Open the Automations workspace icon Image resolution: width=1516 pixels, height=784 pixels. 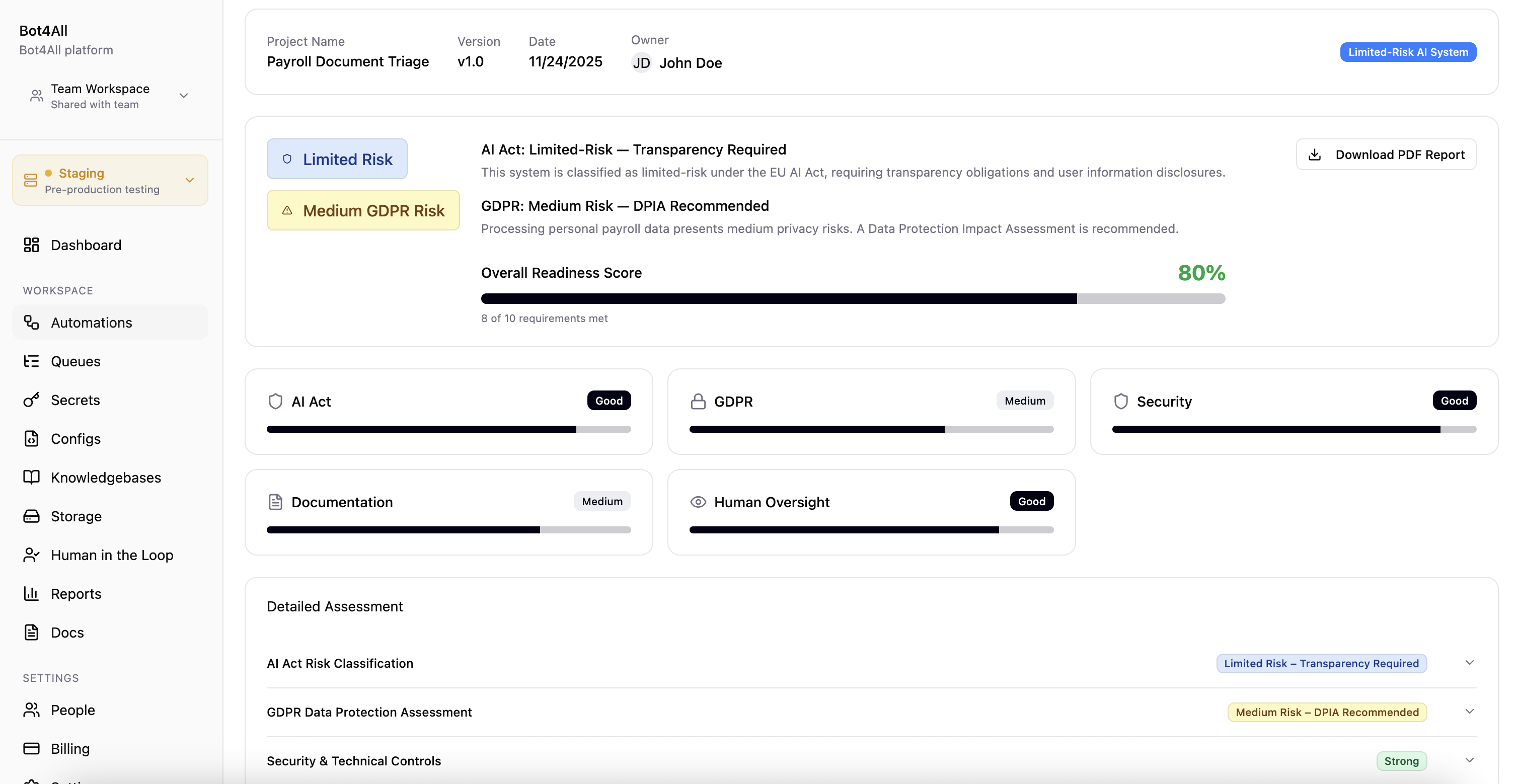[32, 322]
